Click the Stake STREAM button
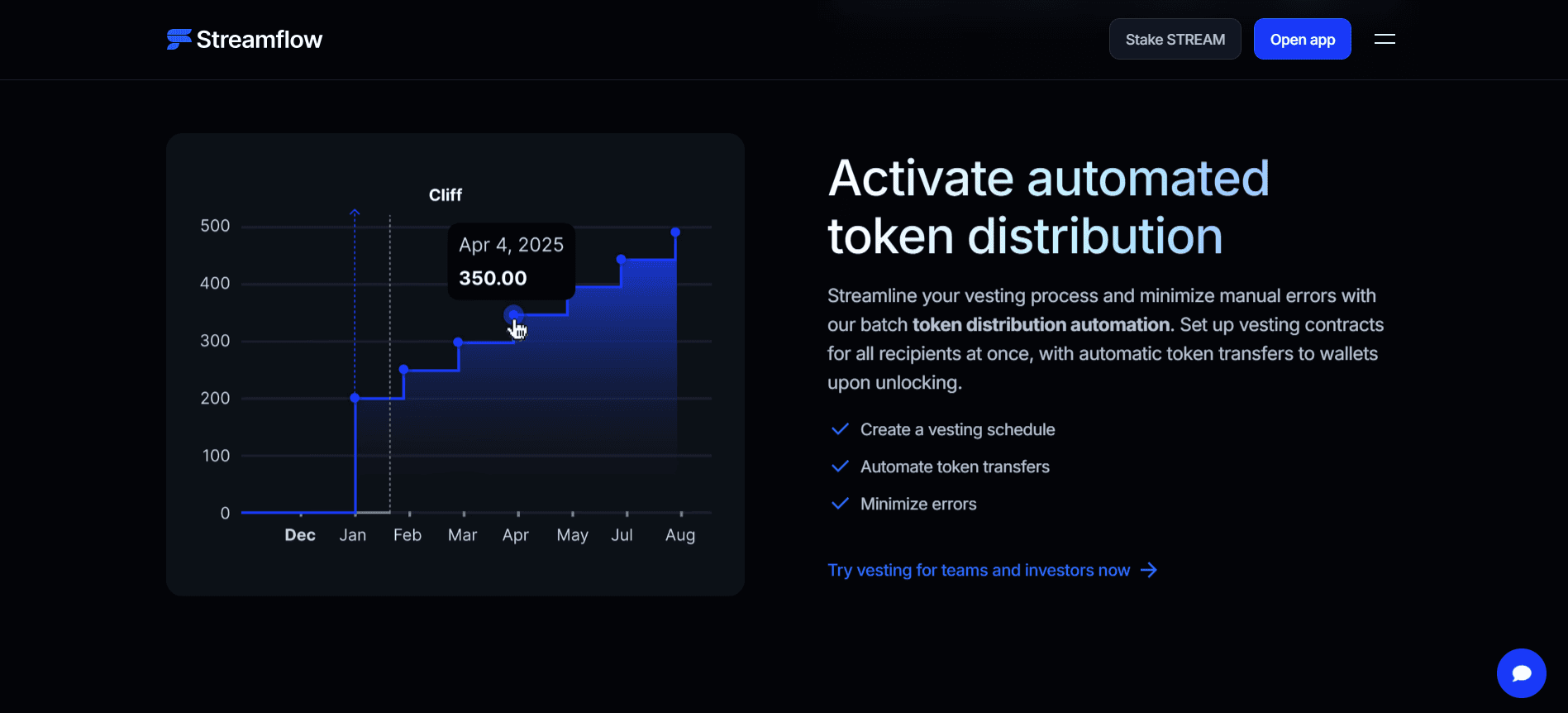Viewport: 1568px width, 713px height. click(1175, 39)
